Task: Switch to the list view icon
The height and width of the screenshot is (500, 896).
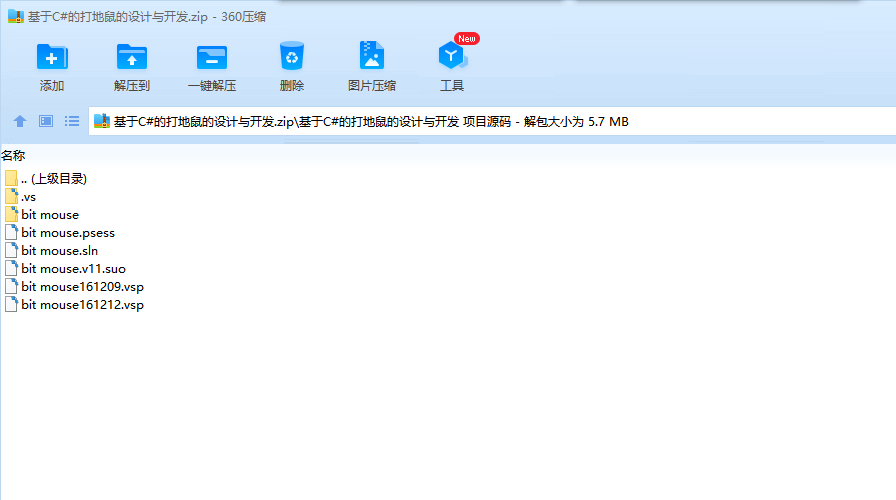Action: pyautogui.click(x=72, y=121)
